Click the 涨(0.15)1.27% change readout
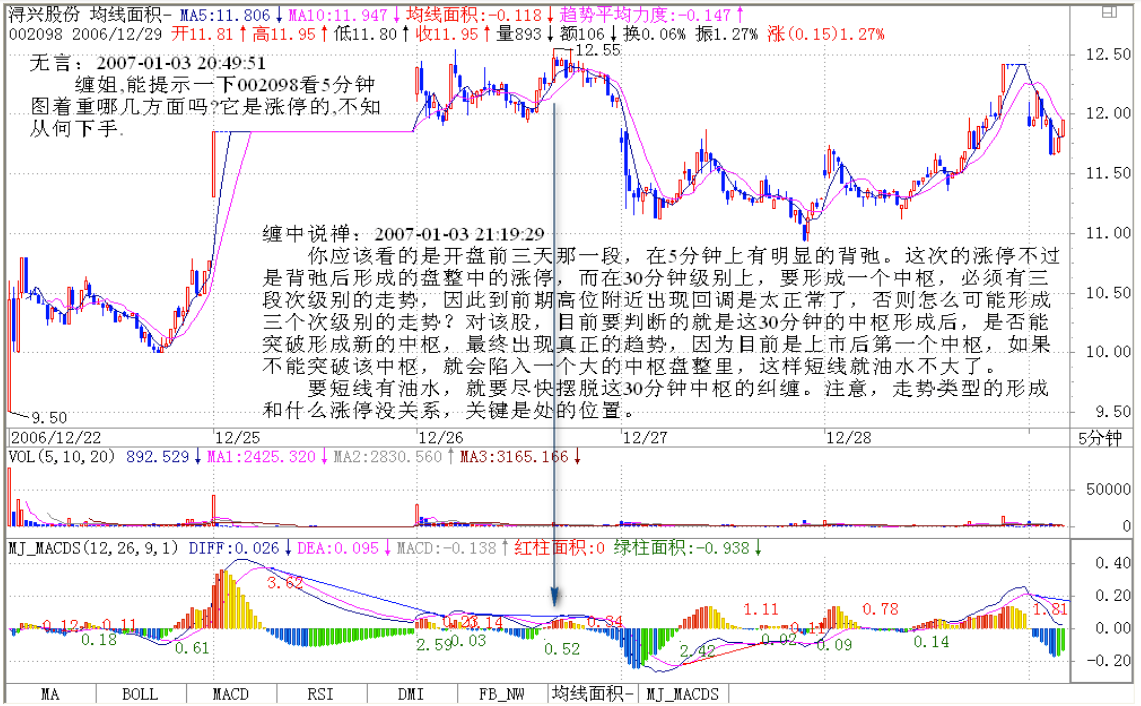Image resolution: width=1141 pixels, height=706 pixels. (x=826, y=33)
